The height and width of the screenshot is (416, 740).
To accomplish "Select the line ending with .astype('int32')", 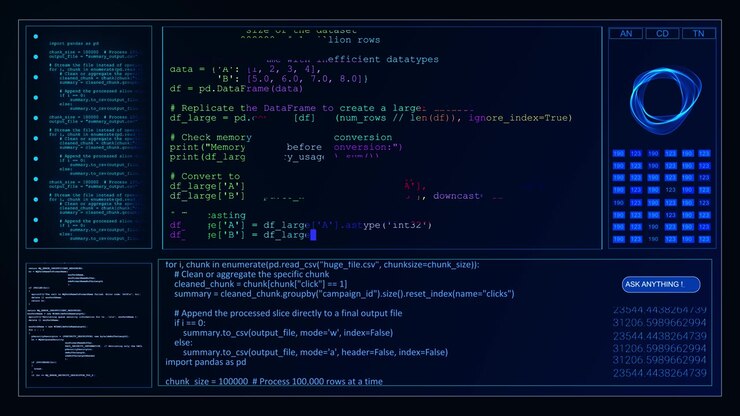I will 301,225.
